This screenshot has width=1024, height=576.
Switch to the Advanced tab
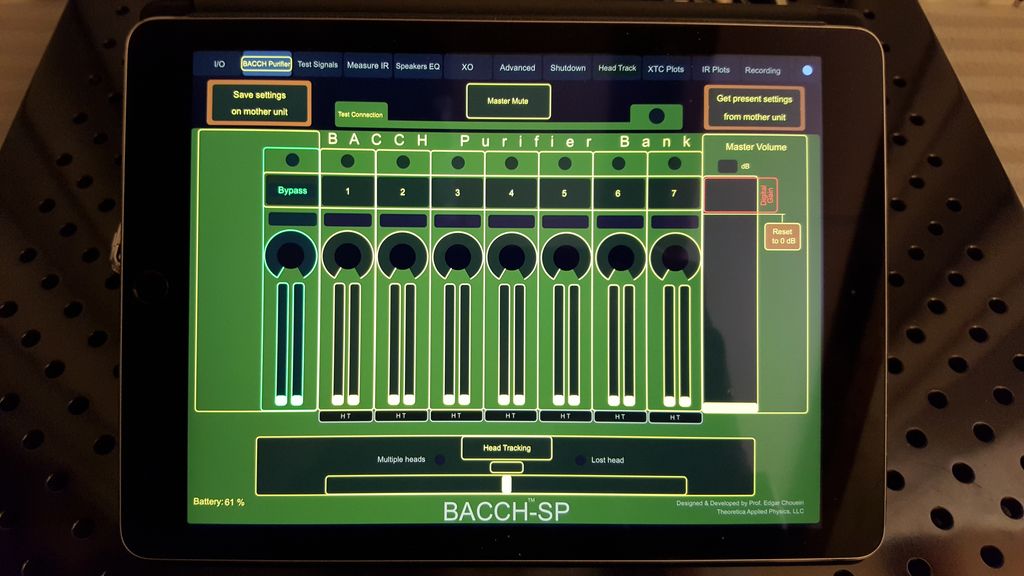click(517, 67)
